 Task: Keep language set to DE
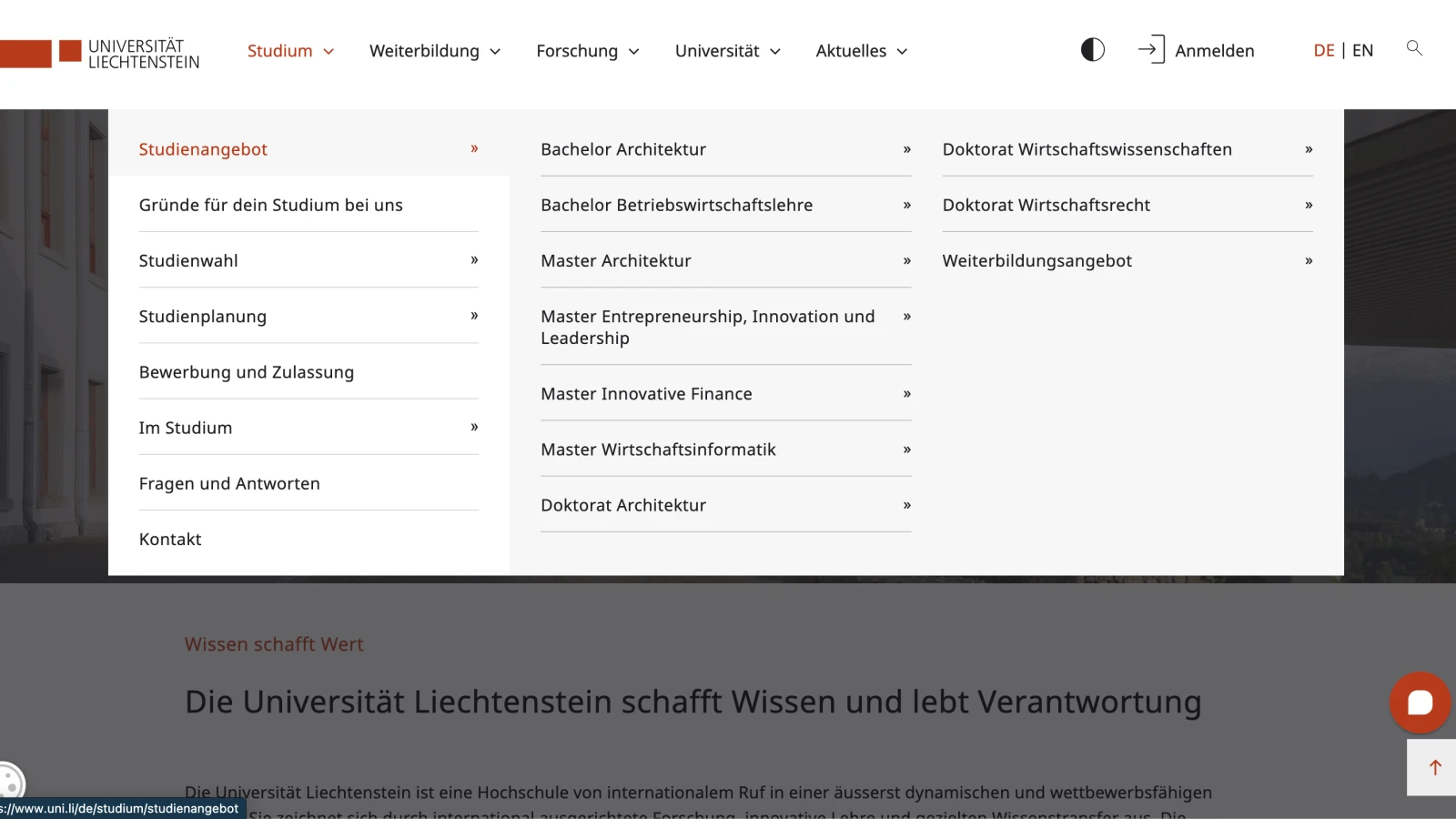tap(1324, 50)
